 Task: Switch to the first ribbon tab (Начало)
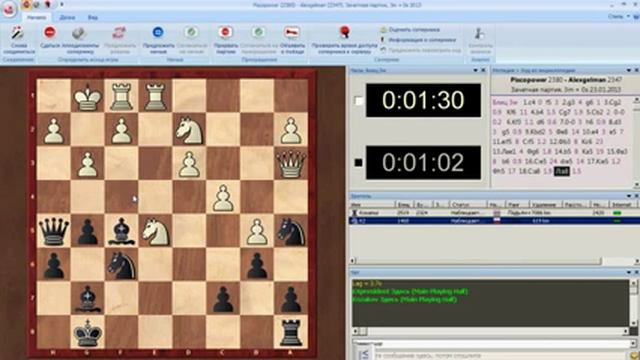[36, 18]
